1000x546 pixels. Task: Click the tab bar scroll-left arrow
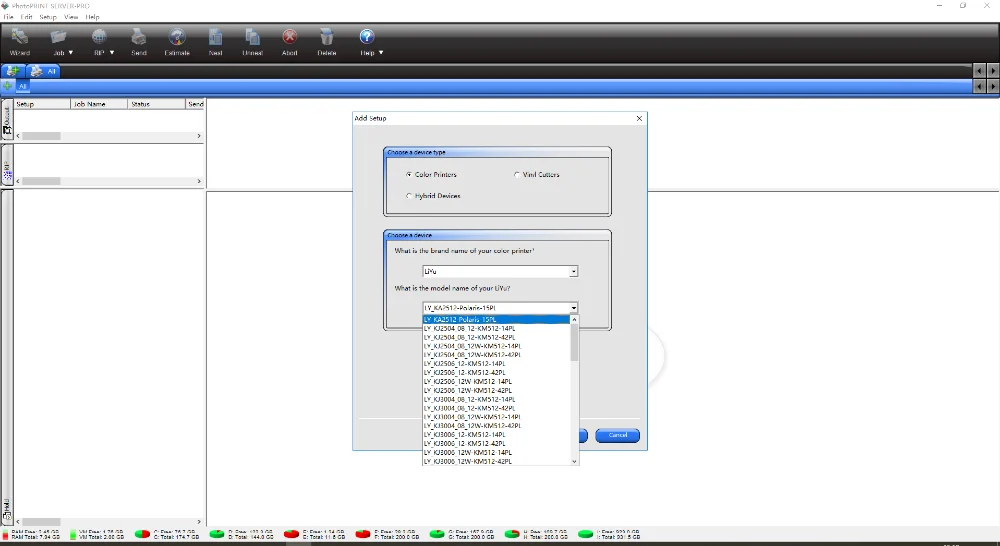(x=980, y=71)
